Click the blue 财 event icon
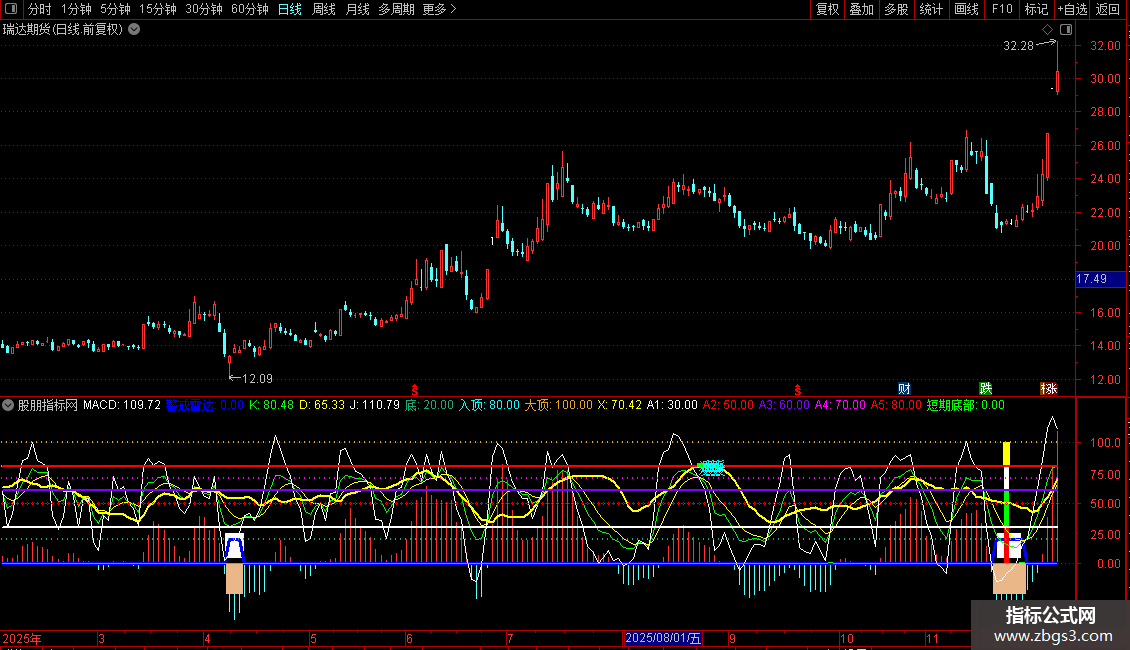Image resolution: width=1130 pixels, height=650 pixels. [x=904, y=388]
